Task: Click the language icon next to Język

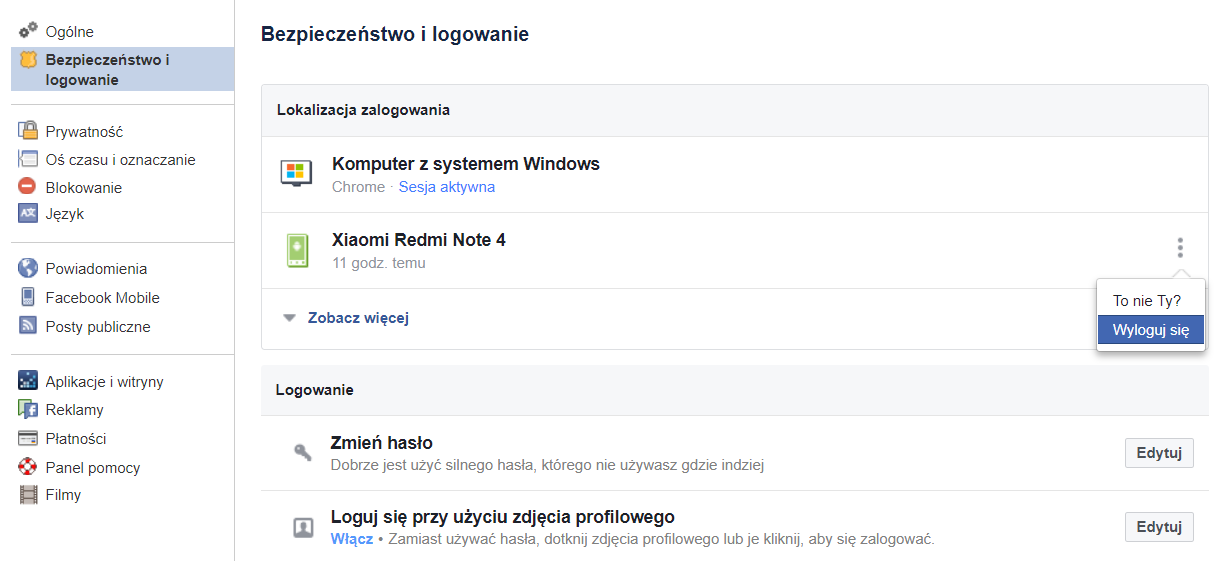Action: [28, 213]
